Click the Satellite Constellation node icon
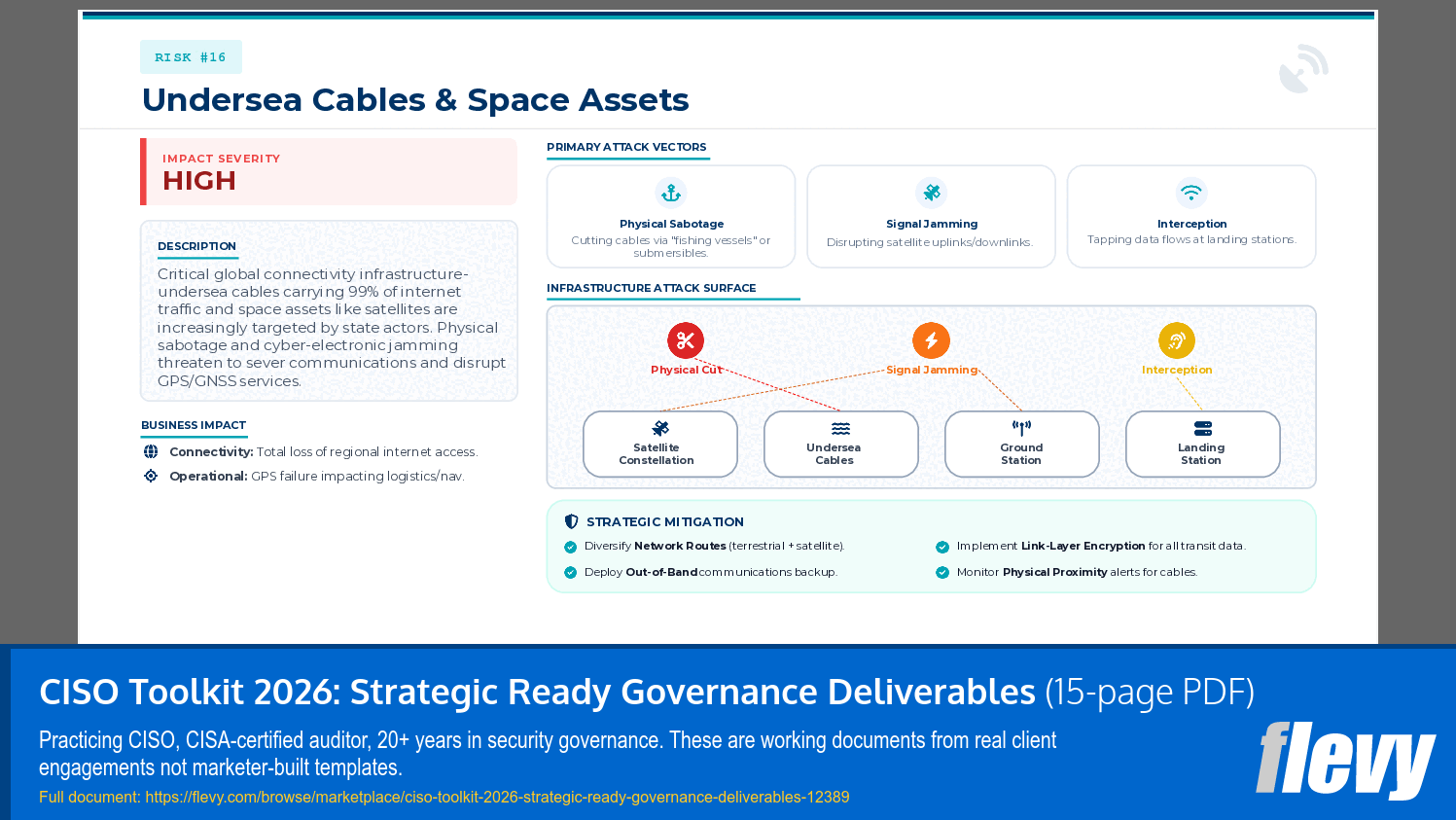Screen dimensions: 1456x820 coord(660,428)
